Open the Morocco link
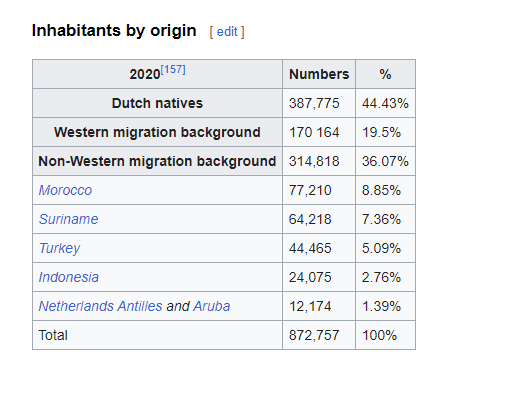 point(65,190)
